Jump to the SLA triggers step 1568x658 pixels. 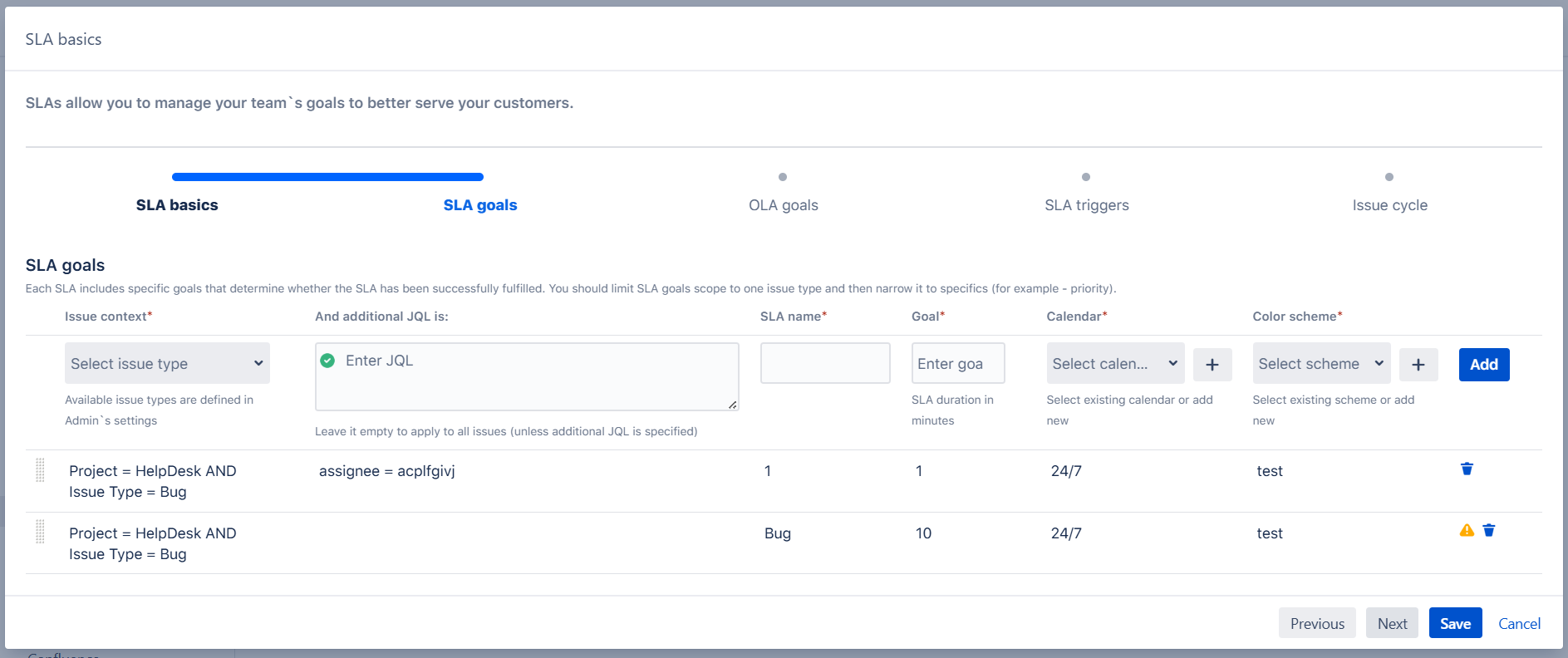point(1086,205)
